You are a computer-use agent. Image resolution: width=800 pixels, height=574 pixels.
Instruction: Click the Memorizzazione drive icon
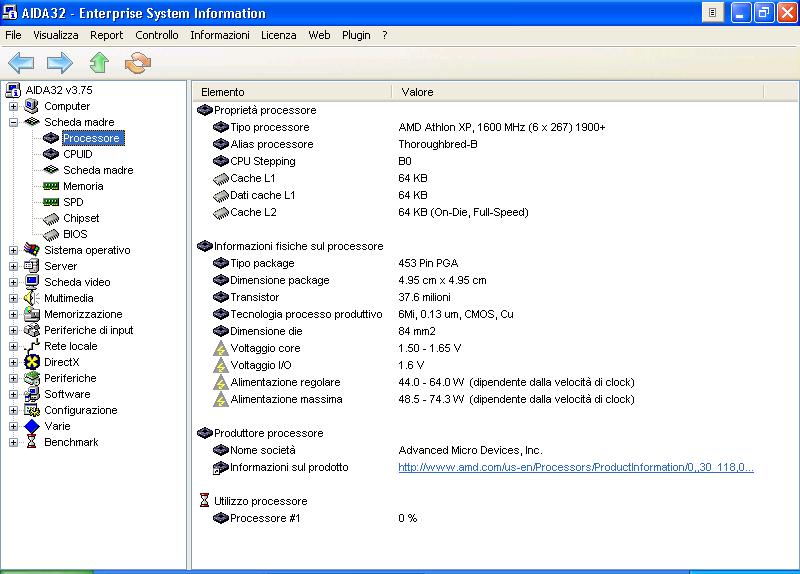point(32,314)
